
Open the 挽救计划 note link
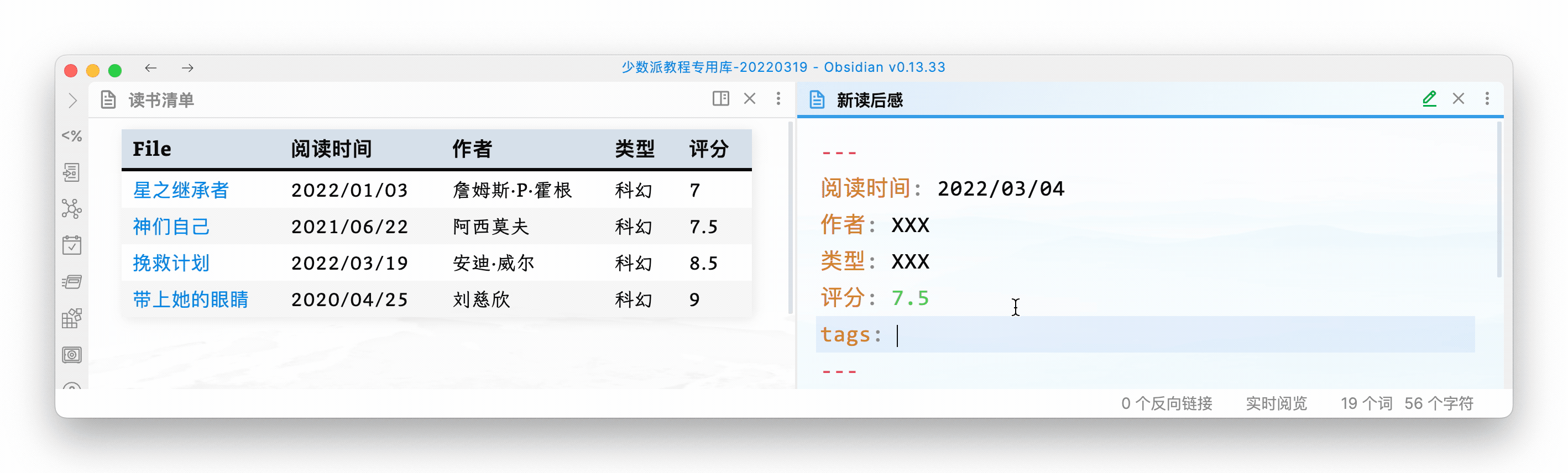click(171, 263)
